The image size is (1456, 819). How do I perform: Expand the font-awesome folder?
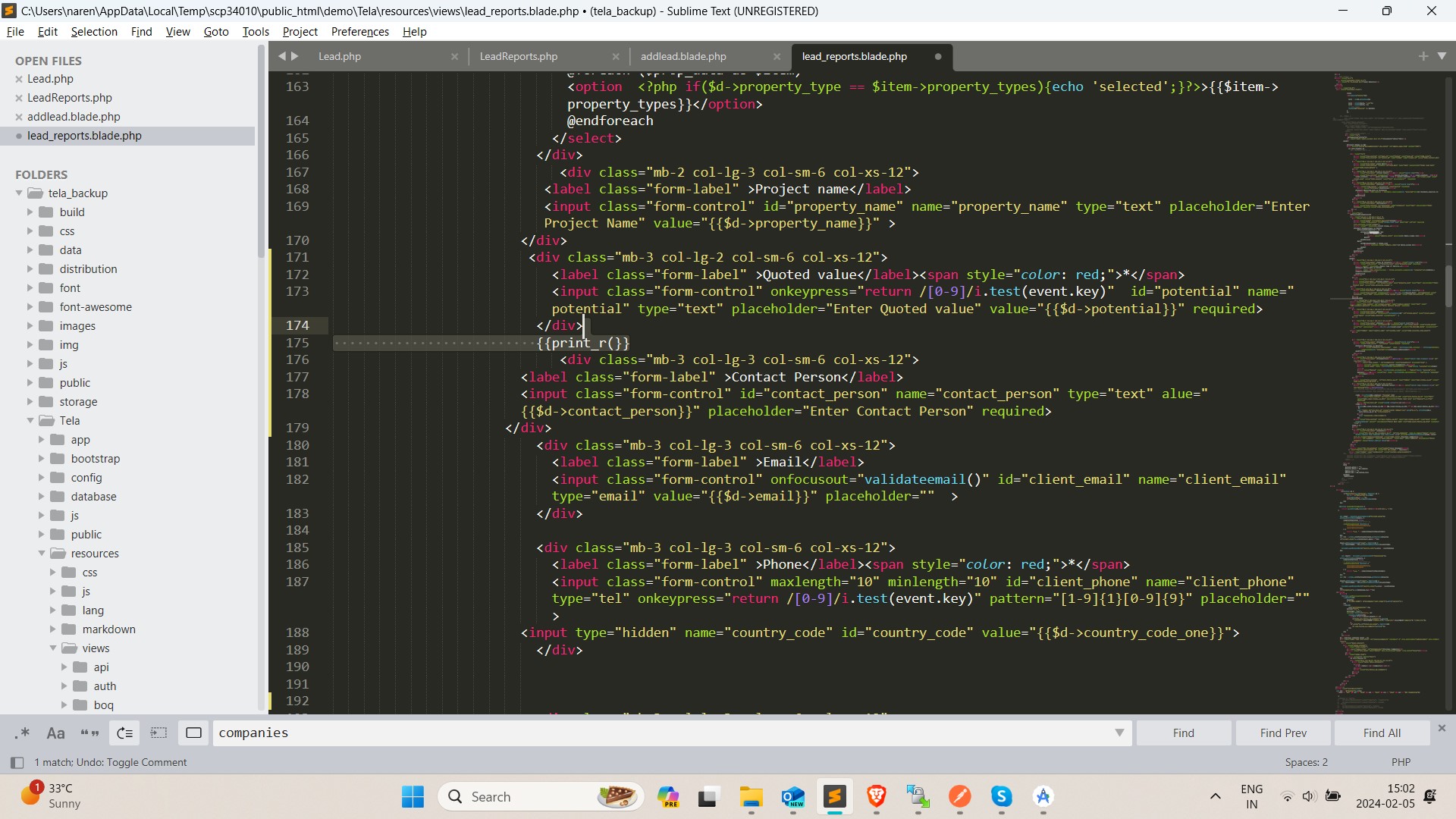coord(30,307)
